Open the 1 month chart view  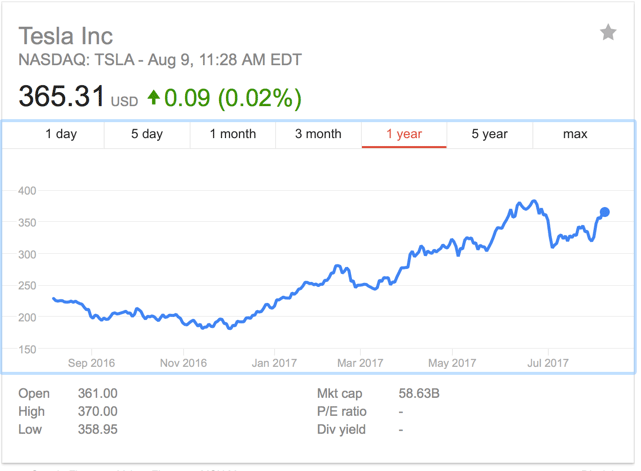[x=233, y=134]
